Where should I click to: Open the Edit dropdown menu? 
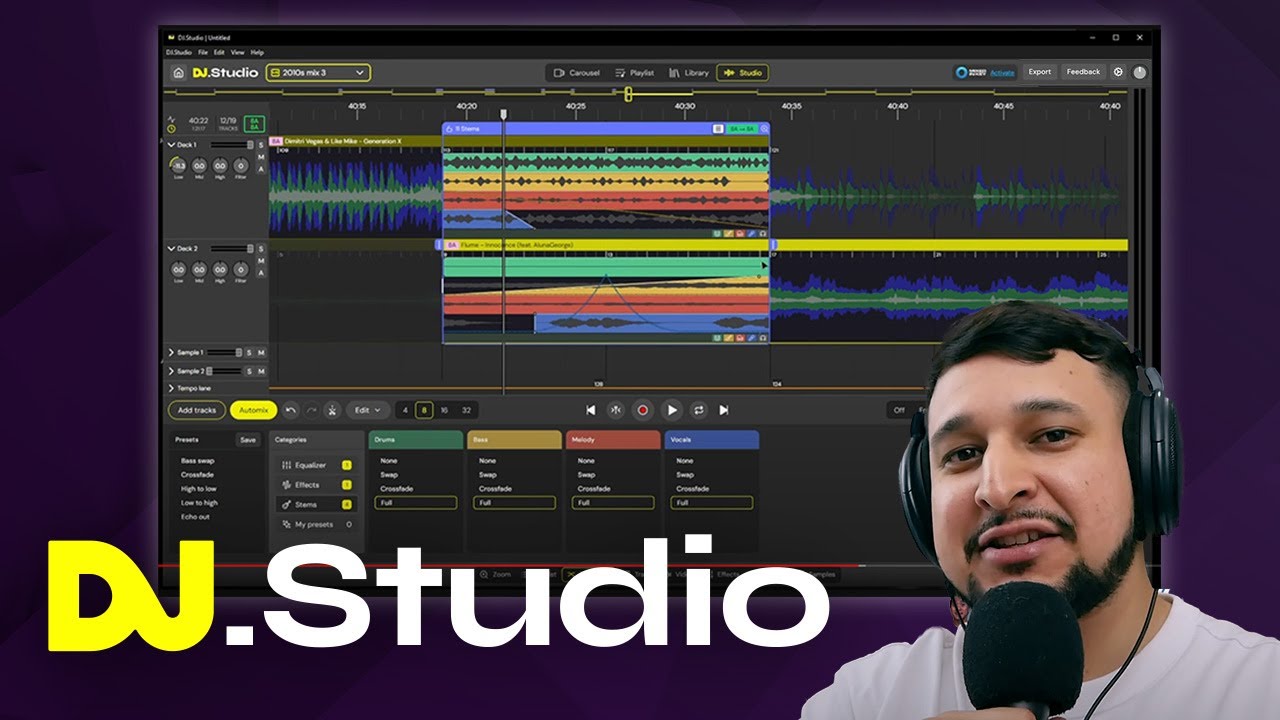point(368,410)
